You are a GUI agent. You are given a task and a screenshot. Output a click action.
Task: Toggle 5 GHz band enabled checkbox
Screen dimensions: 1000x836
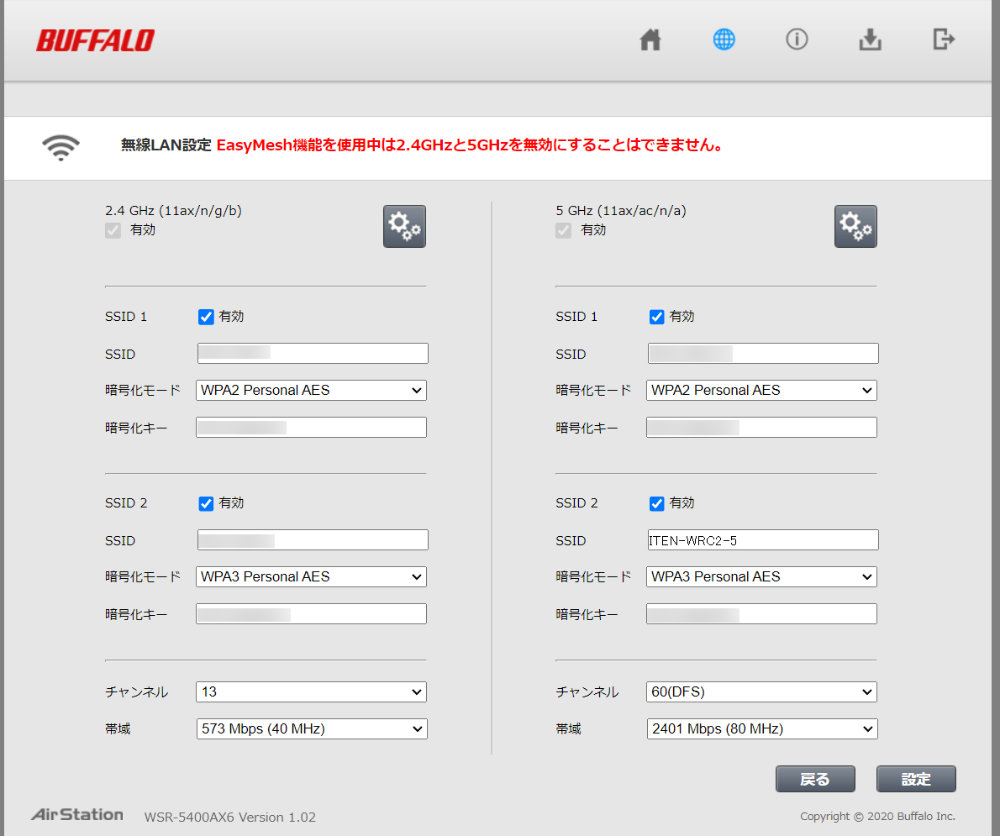coord(563,230)
